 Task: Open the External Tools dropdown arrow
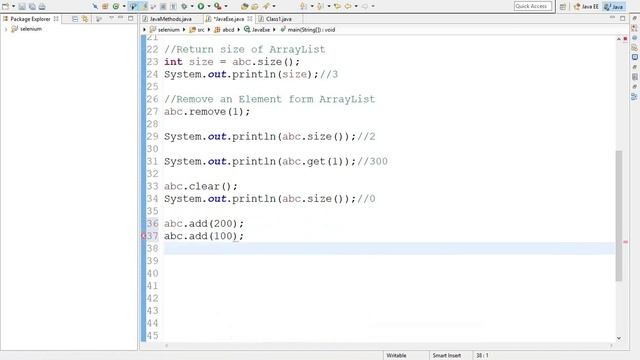(226, 6)
